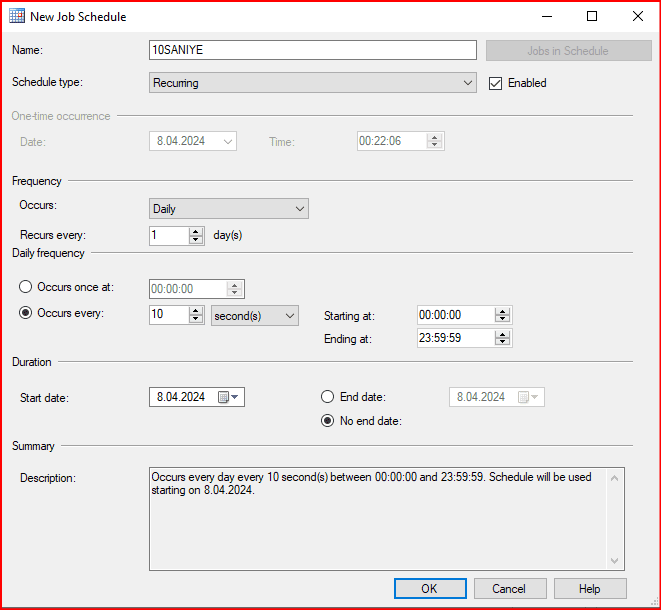
Task: Click the Cancel button
Action: tap(510, 589)
